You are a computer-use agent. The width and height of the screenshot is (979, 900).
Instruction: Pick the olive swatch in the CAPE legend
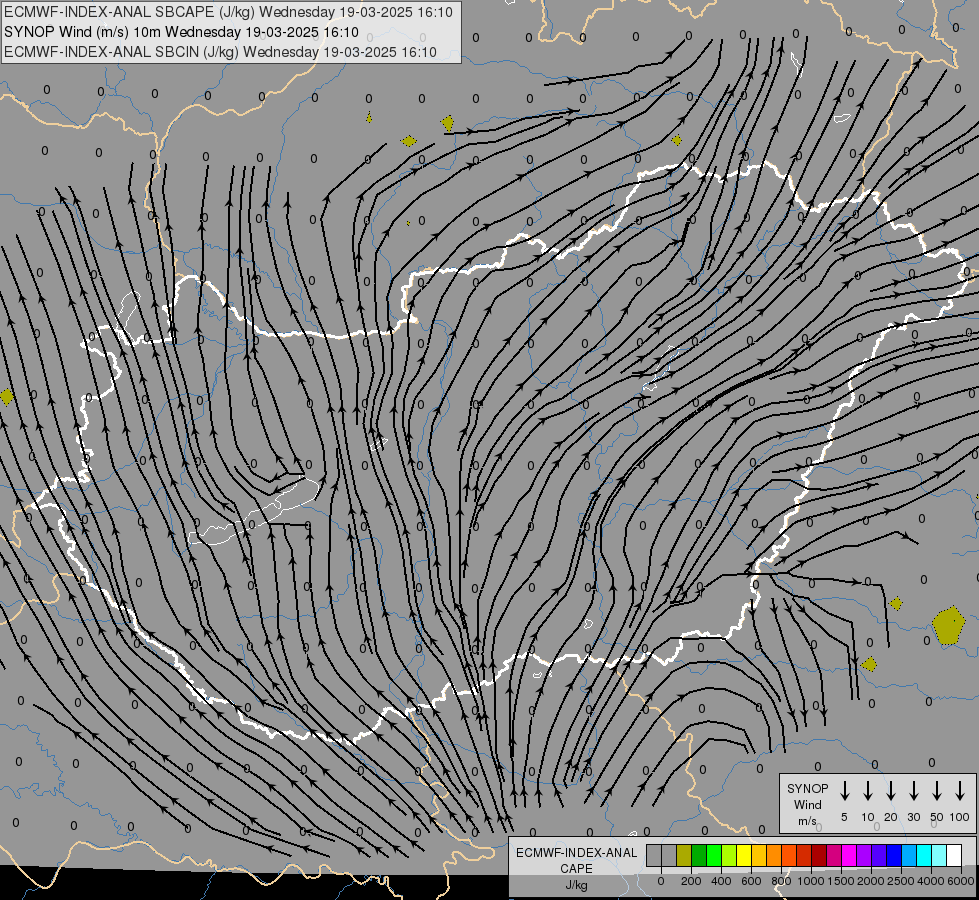click(x=684, y=855)
